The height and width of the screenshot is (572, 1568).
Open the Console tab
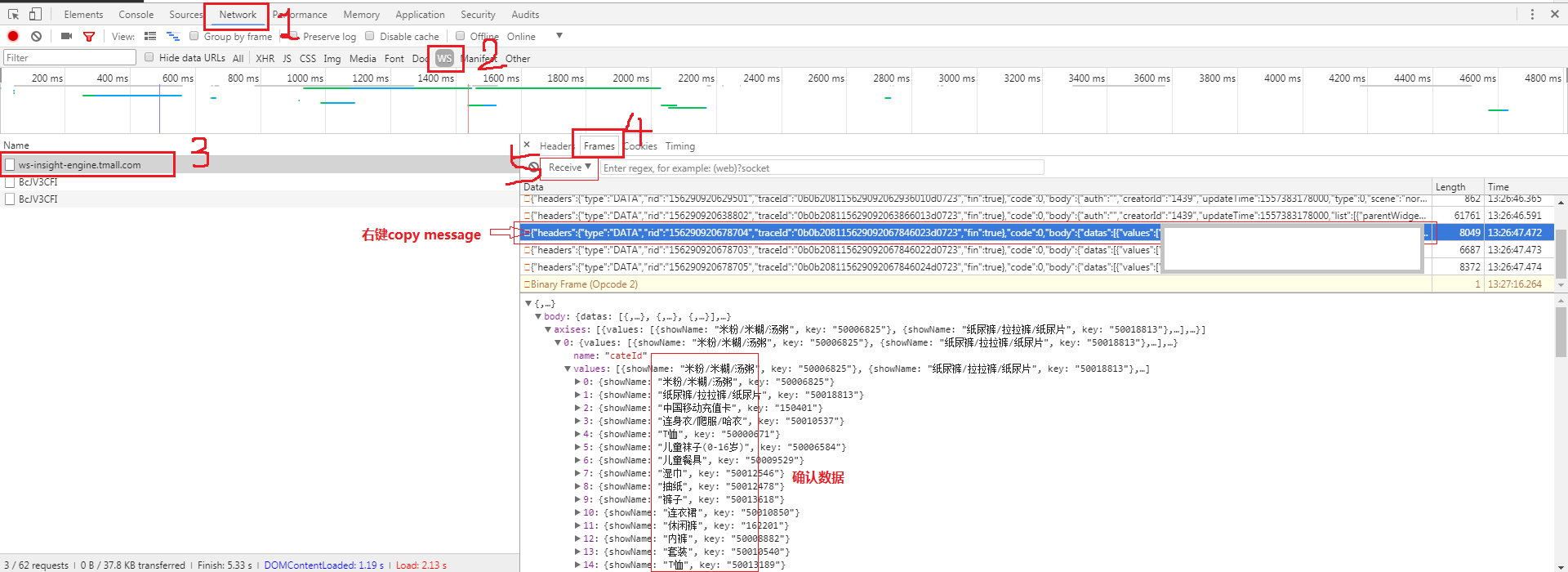(136, 14)
